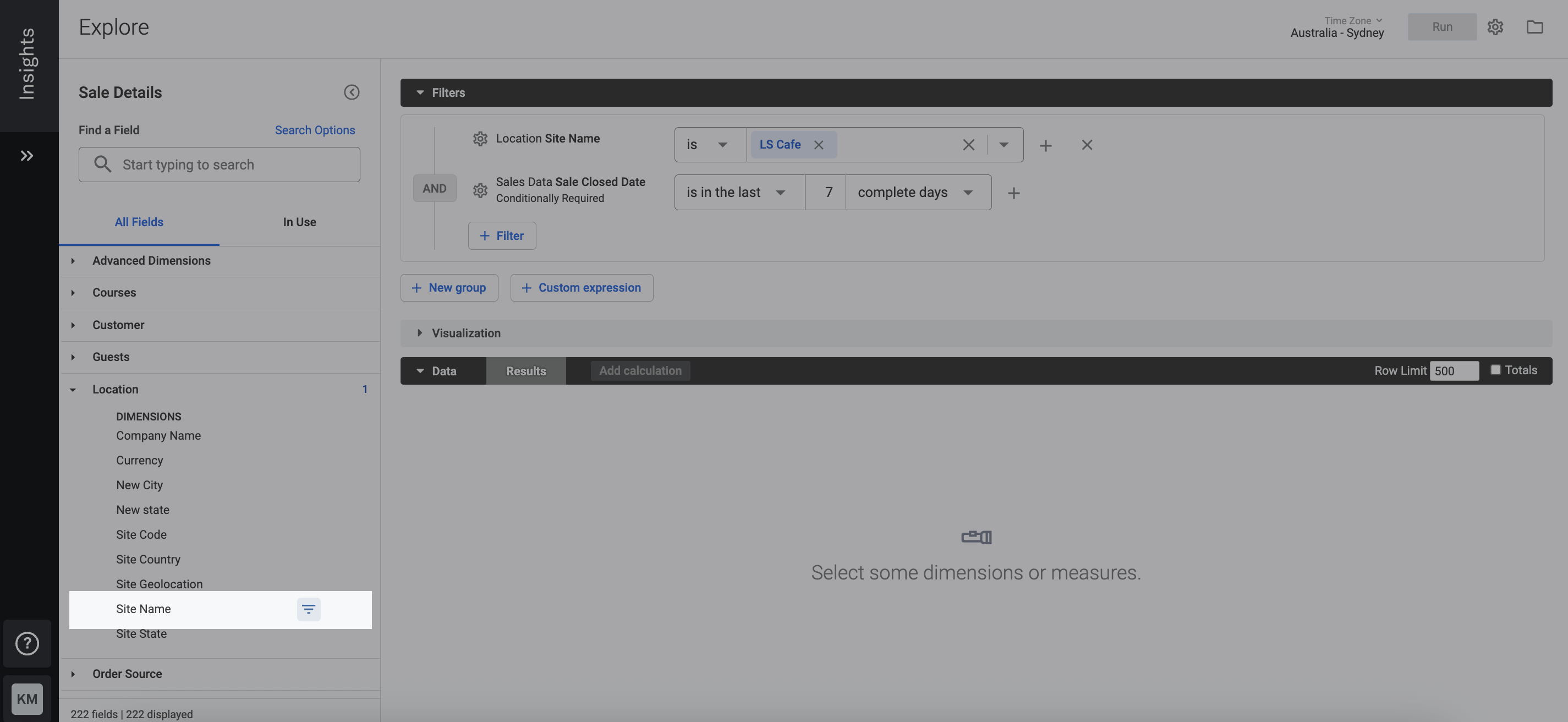
Task: Add another condition to Site Name filter
Action: click(1045, 145)
